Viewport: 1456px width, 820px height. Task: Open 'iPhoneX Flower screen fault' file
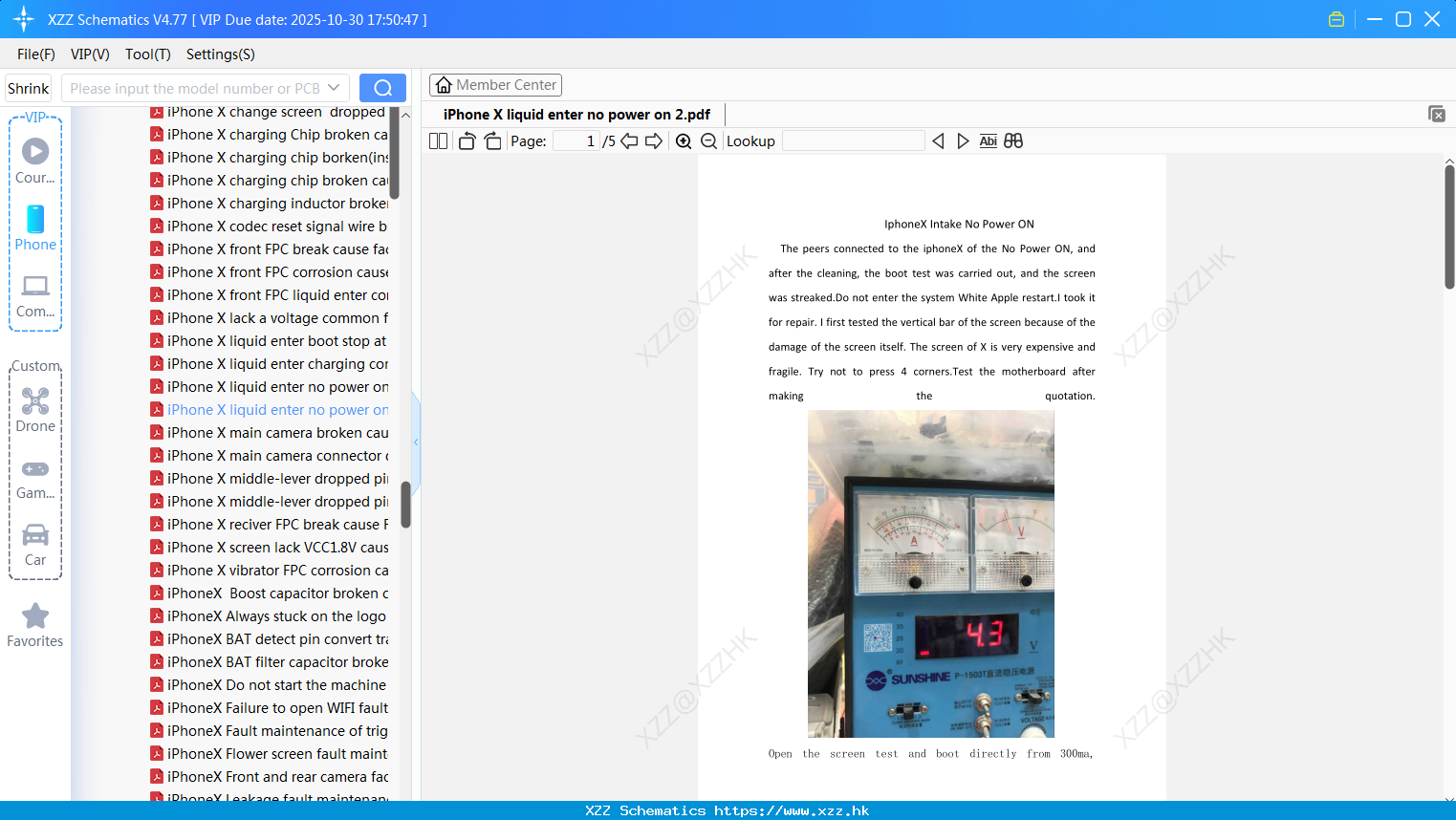click(268, 754)
